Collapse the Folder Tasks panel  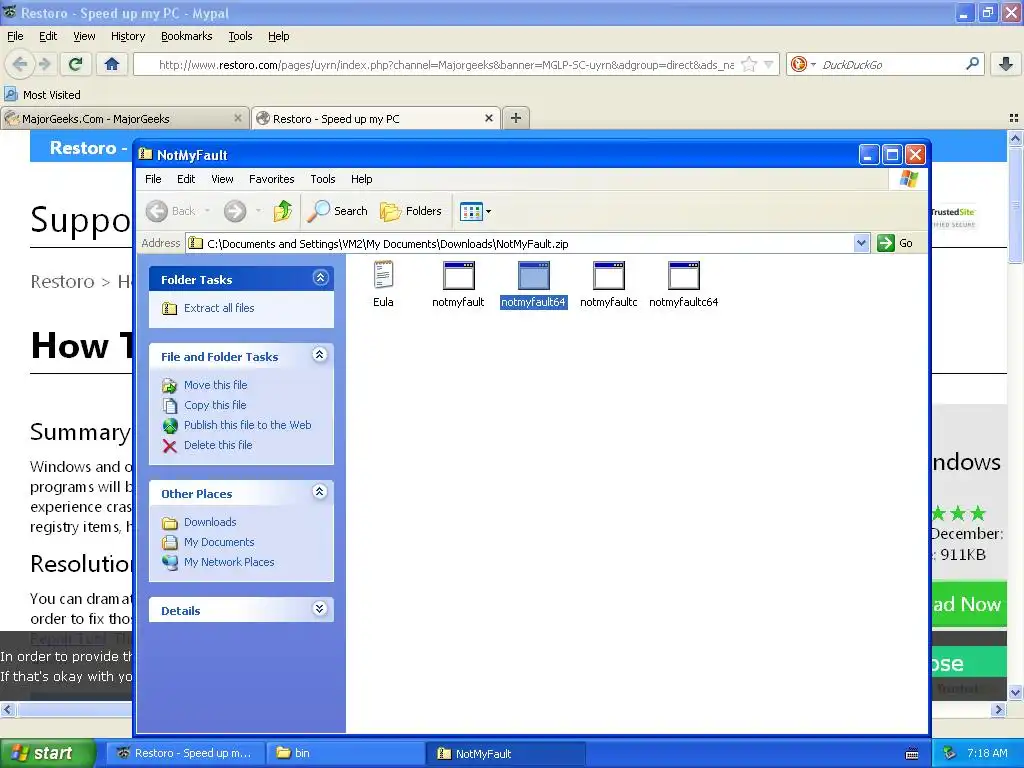(x=320, y=278)
